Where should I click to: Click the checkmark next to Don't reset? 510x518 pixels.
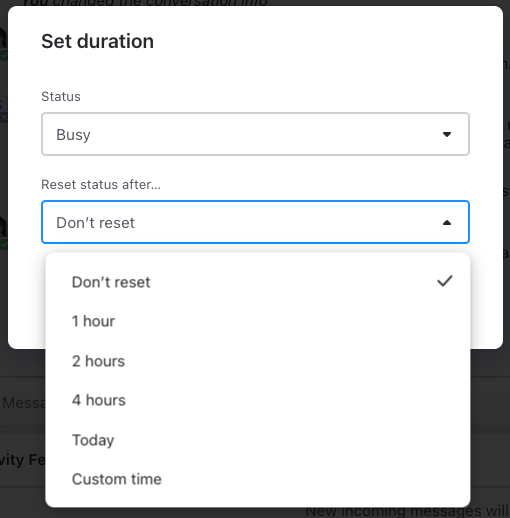(445, 281)
